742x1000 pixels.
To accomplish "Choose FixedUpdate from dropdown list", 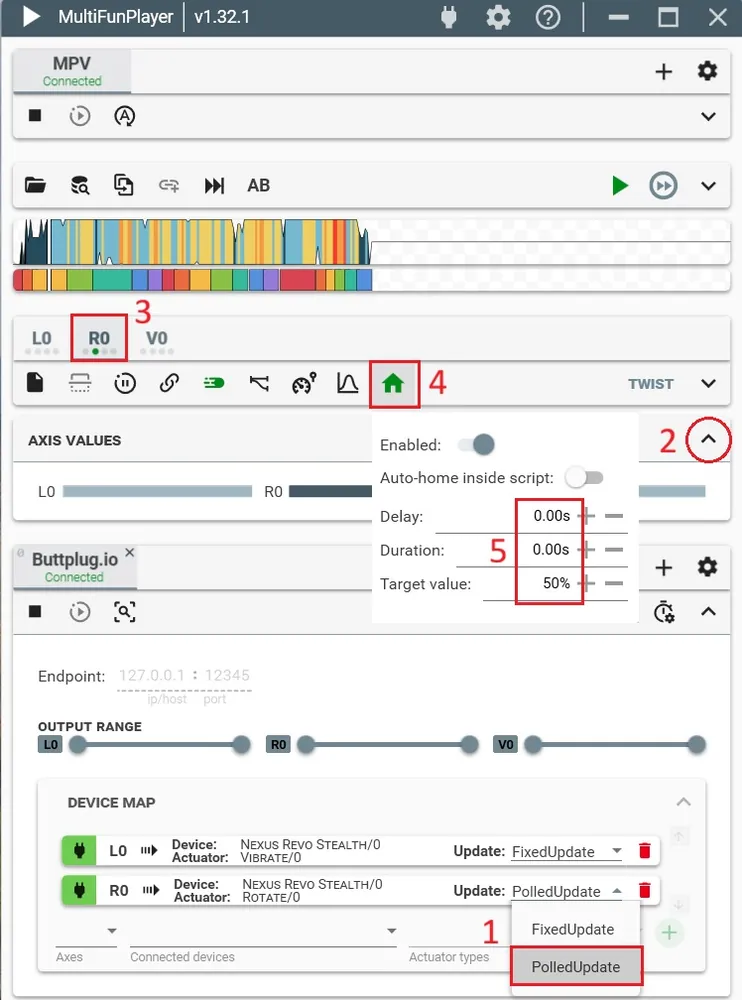I will (573, 929).
